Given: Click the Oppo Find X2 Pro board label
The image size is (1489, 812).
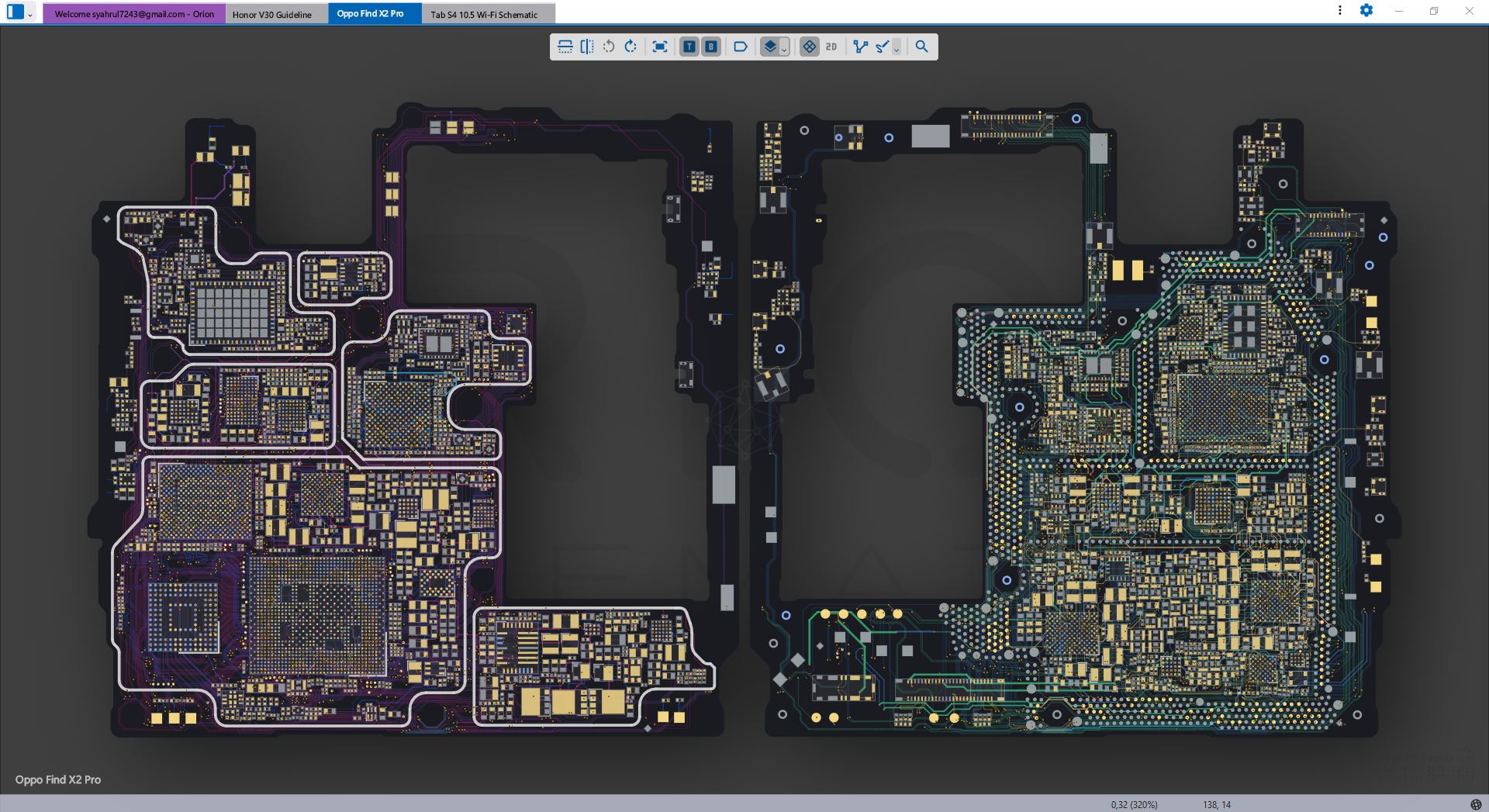Looking at the screenshot, I should click(x=58, y=779).
